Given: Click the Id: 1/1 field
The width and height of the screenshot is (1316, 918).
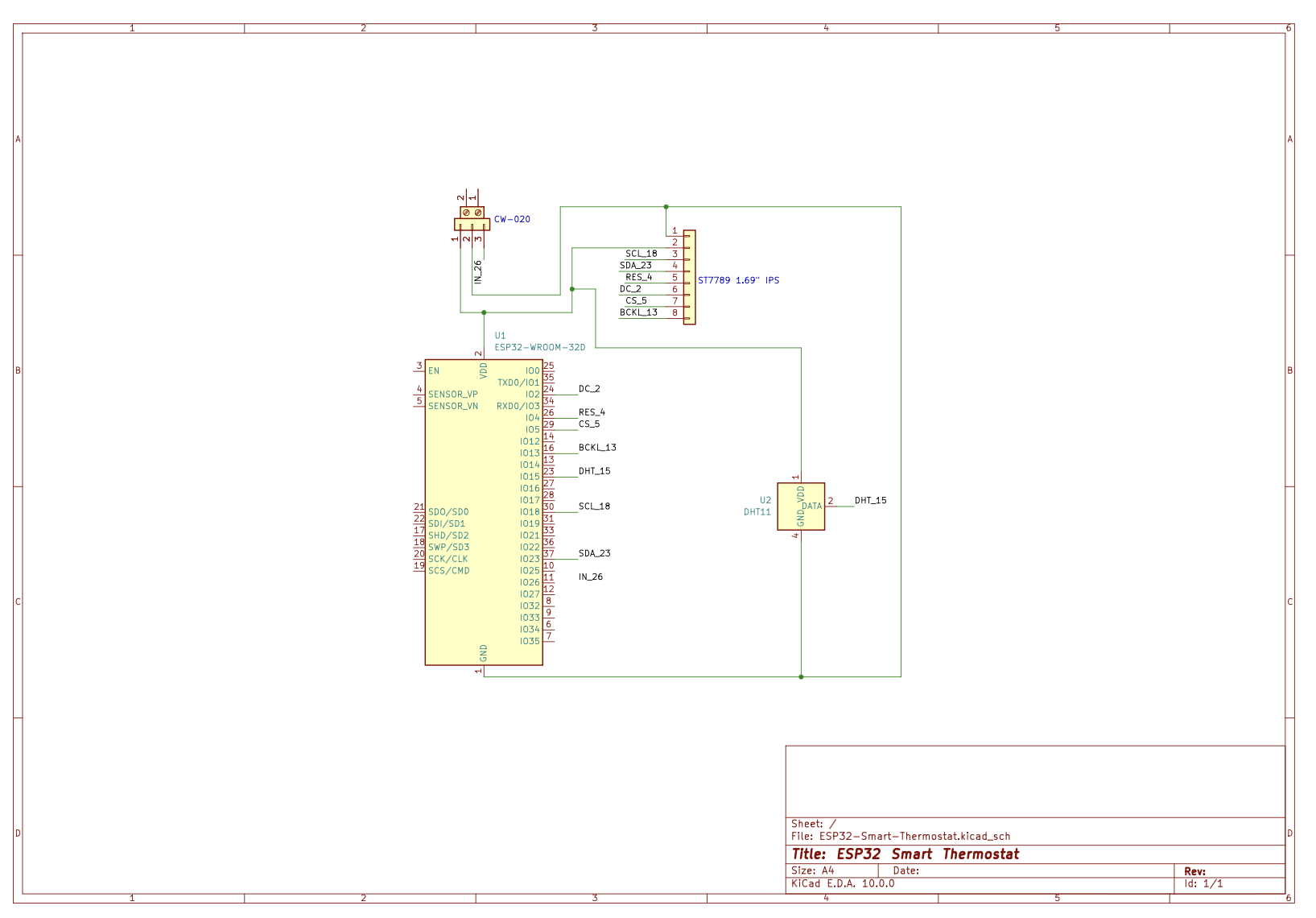Looking at the screenshot, I should click(1203, 883).
